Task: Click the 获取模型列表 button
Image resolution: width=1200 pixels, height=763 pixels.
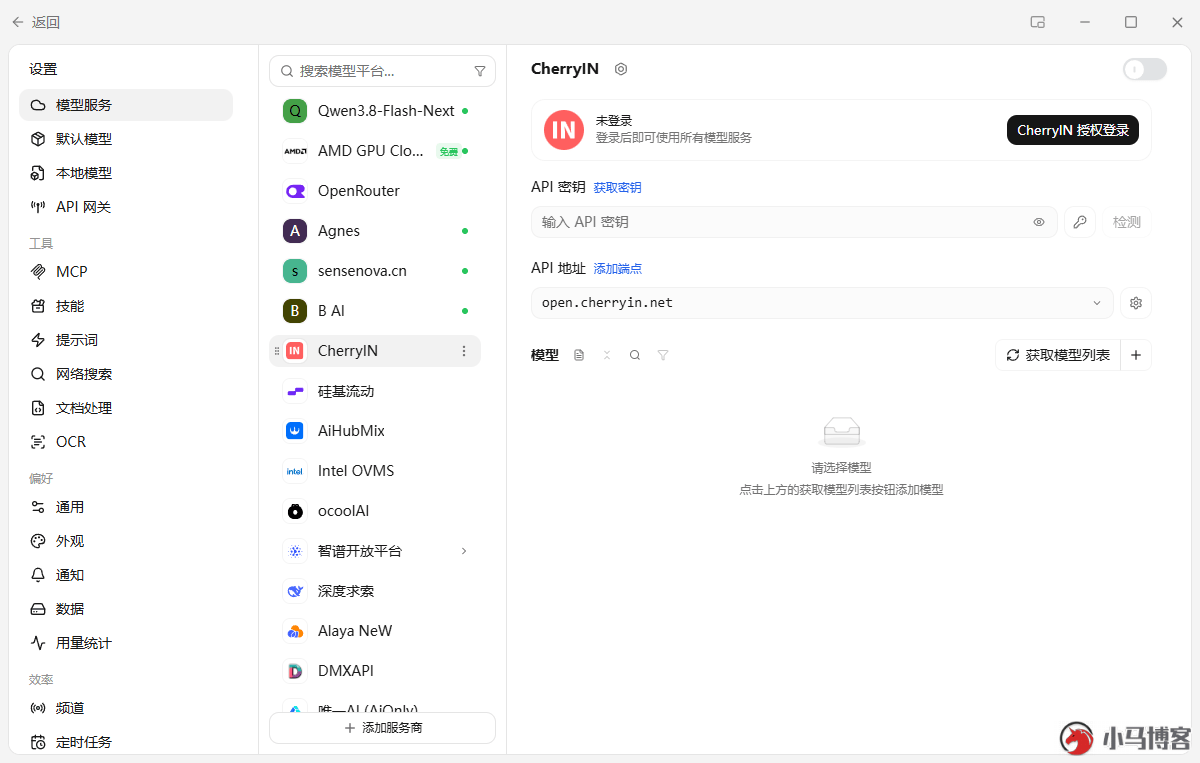Action: click(x=1058, y=355)
